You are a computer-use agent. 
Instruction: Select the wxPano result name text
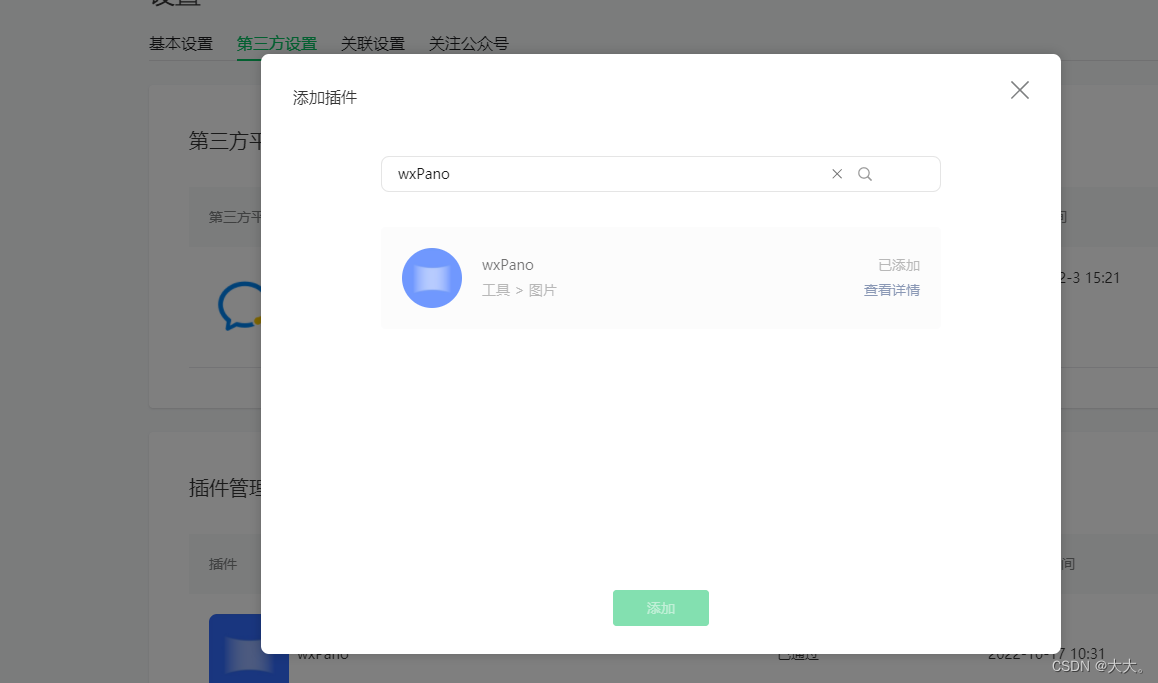[507, 264]
